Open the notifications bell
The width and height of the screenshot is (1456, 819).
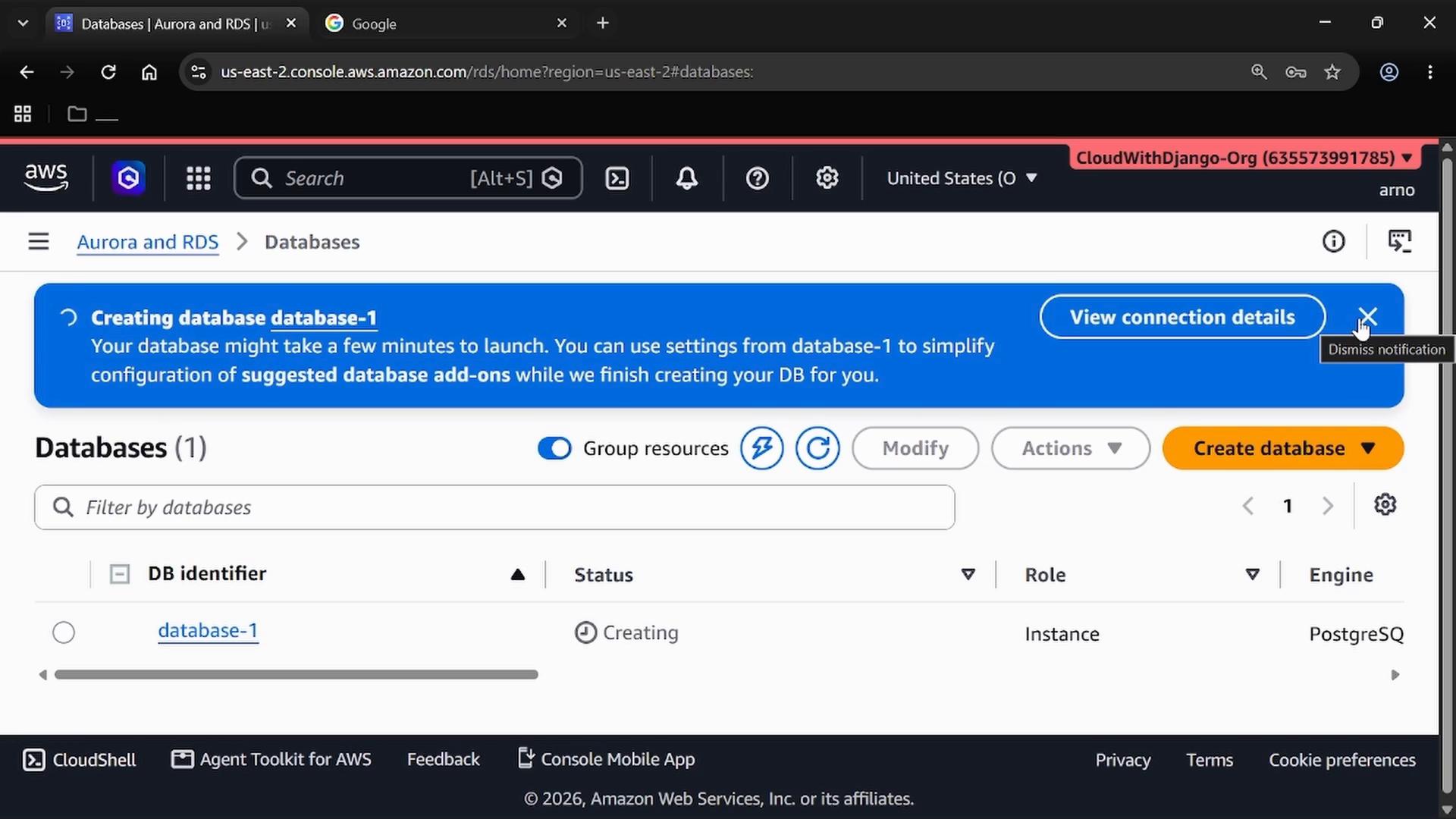coord(687,178)
